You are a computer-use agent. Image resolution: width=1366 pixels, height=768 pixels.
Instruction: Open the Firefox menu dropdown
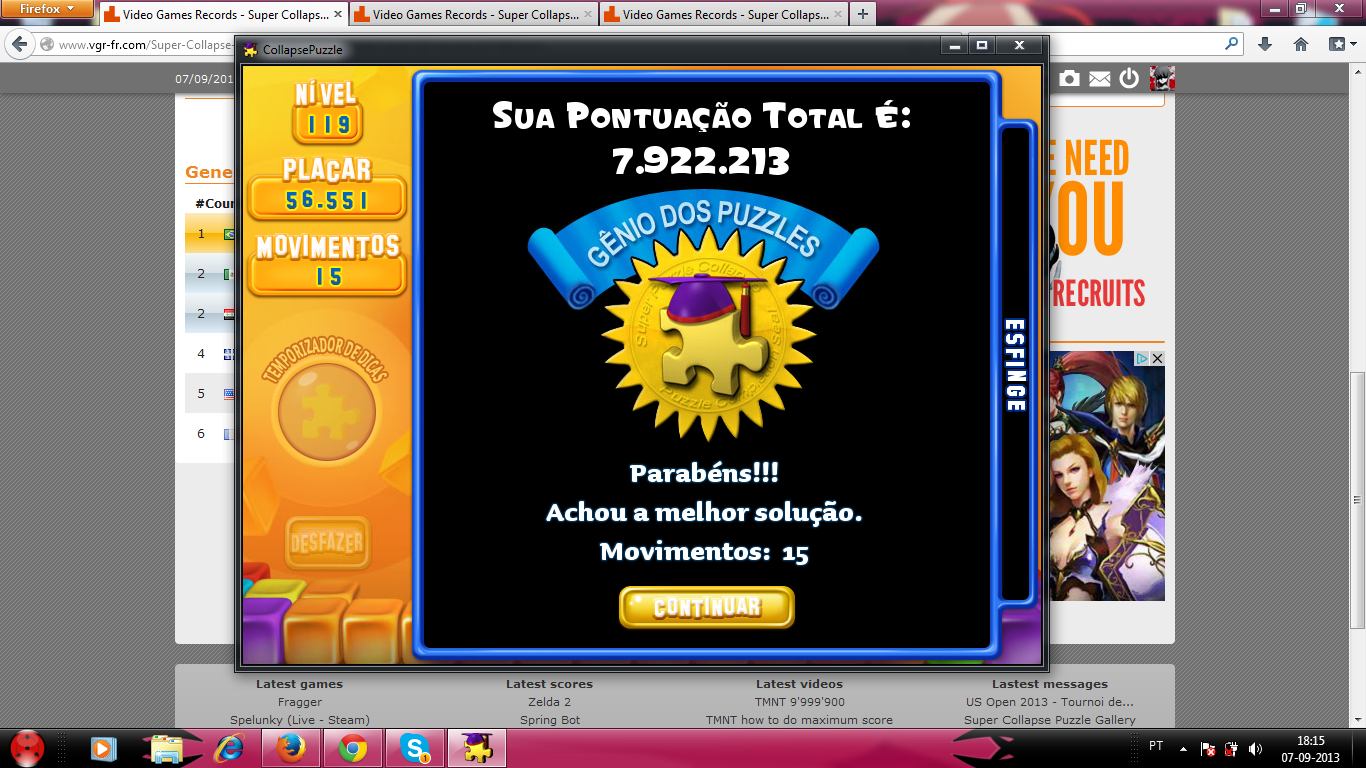tap(47, 9)
